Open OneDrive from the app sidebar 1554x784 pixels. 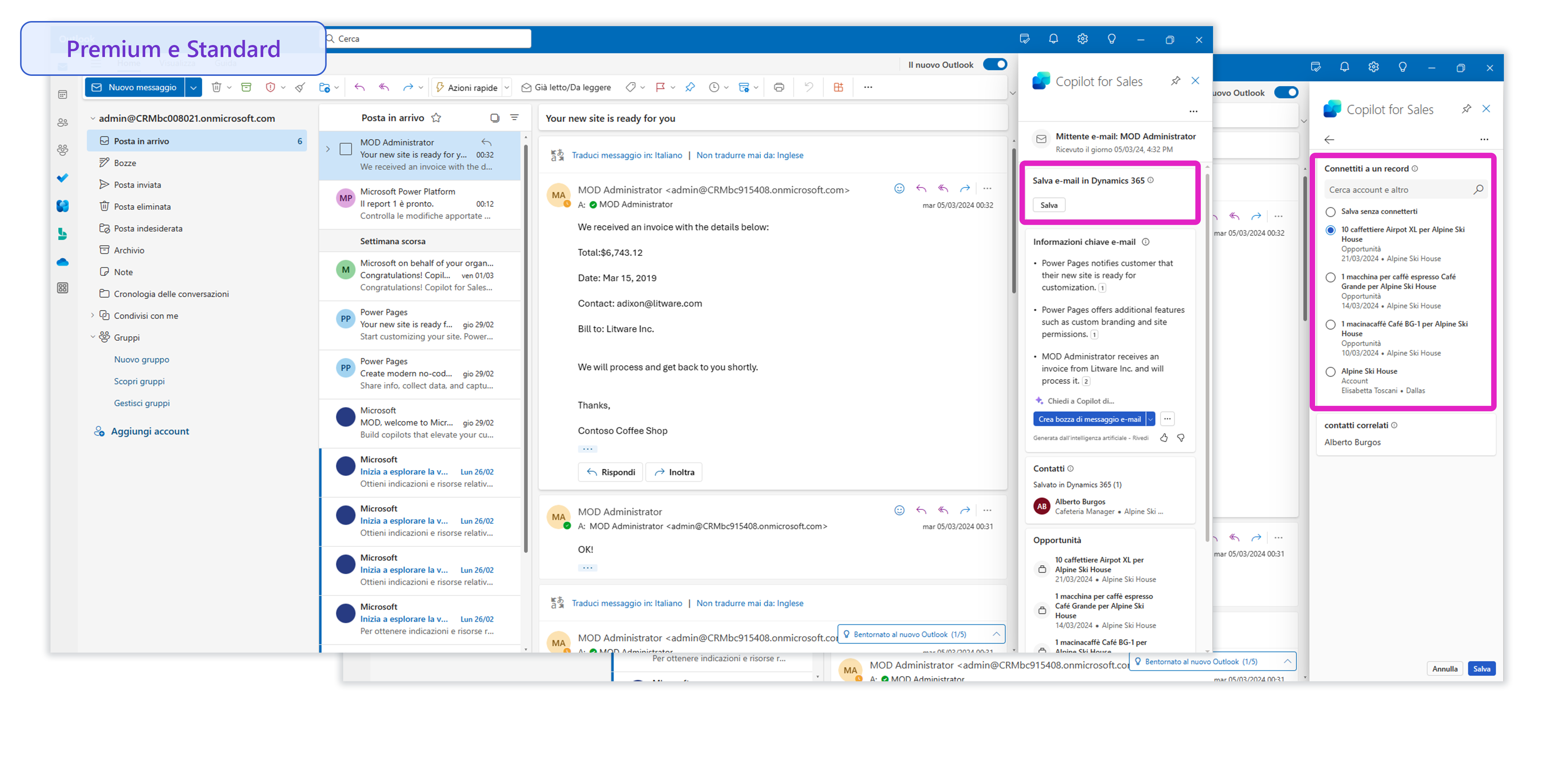coord(62,262)
